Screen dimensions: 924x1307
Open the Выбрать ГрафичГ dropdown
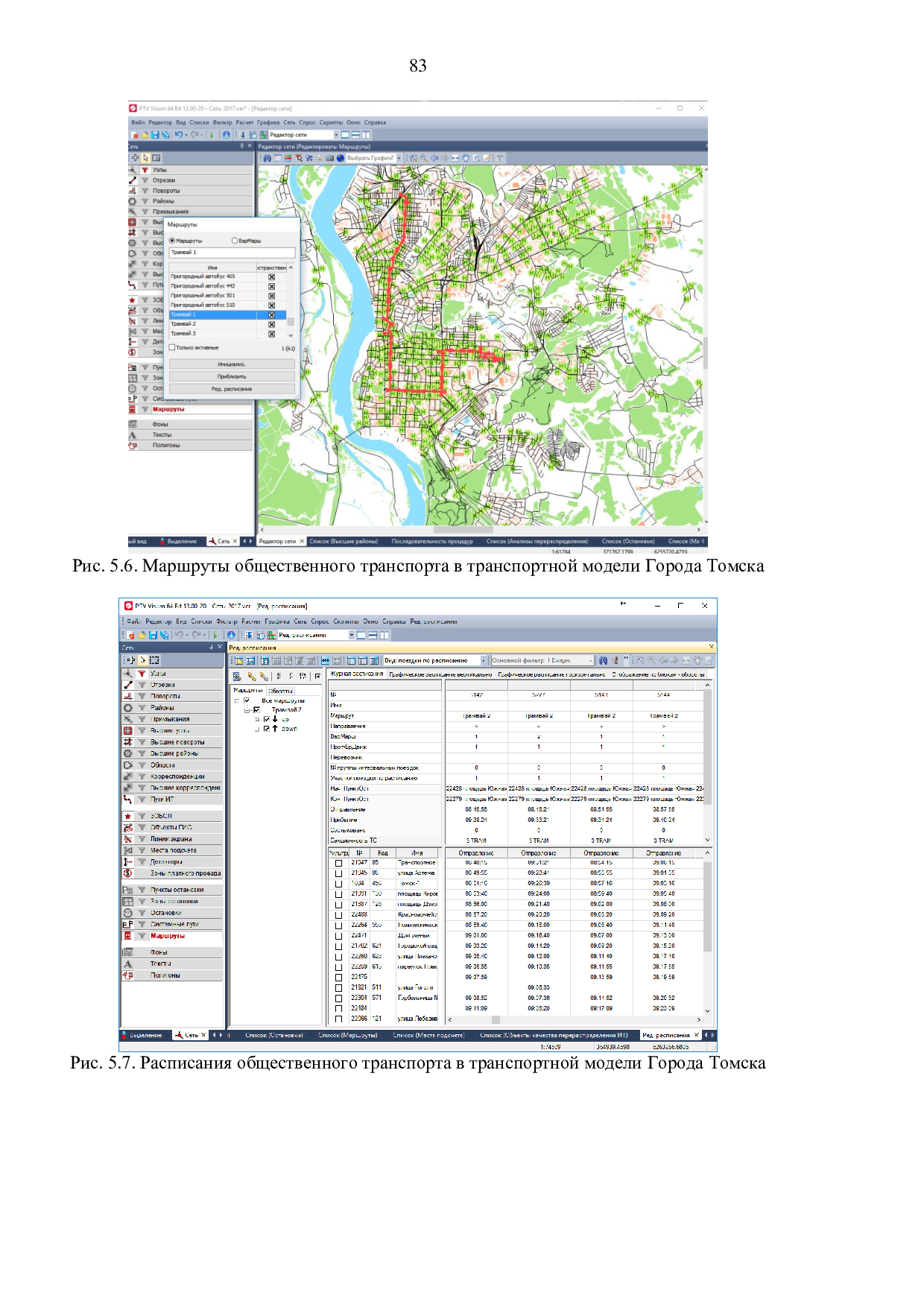(x=399, y=158)
